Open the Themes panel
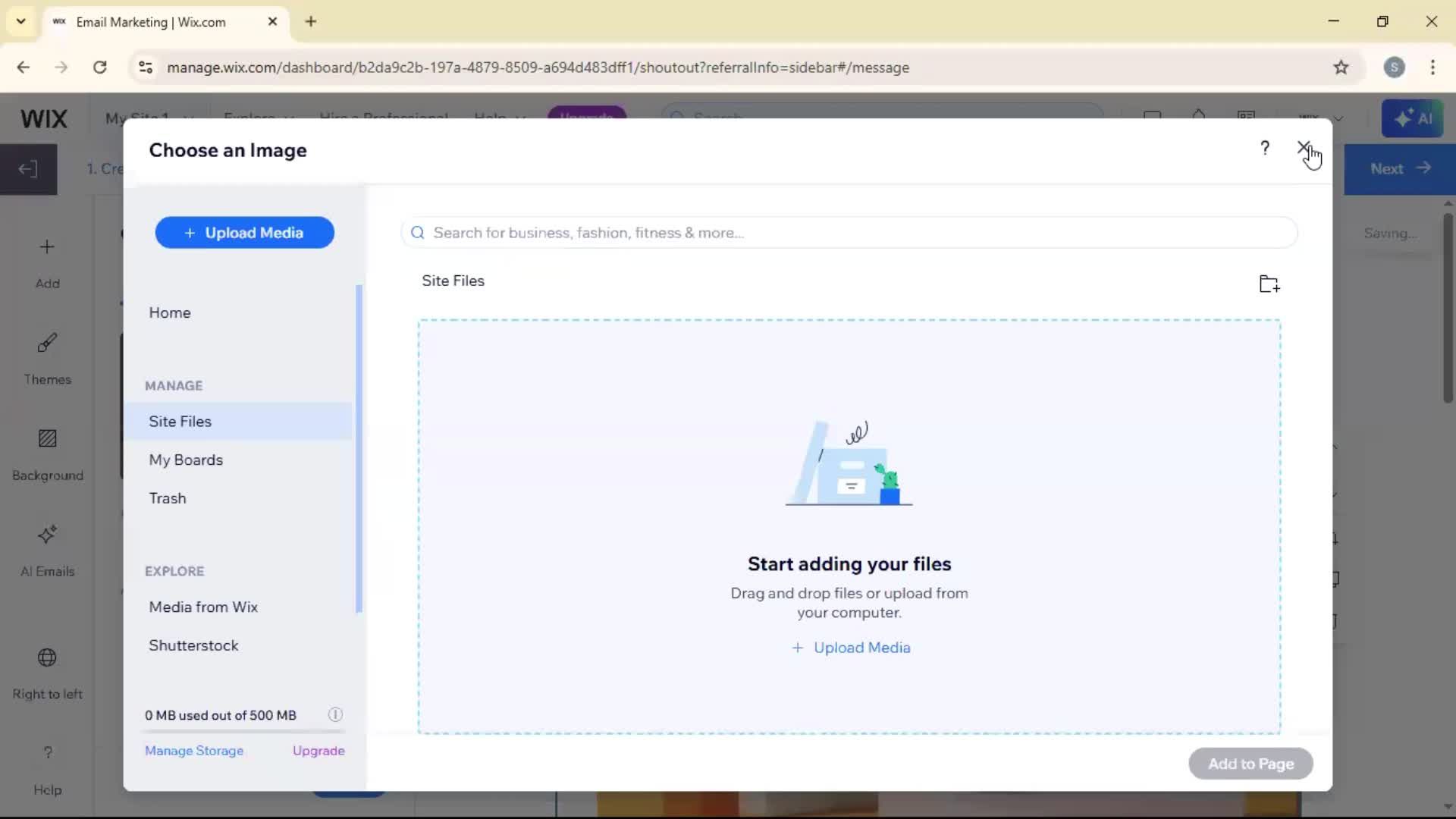This screenshot has width=1456, height=819. point(47,359)
